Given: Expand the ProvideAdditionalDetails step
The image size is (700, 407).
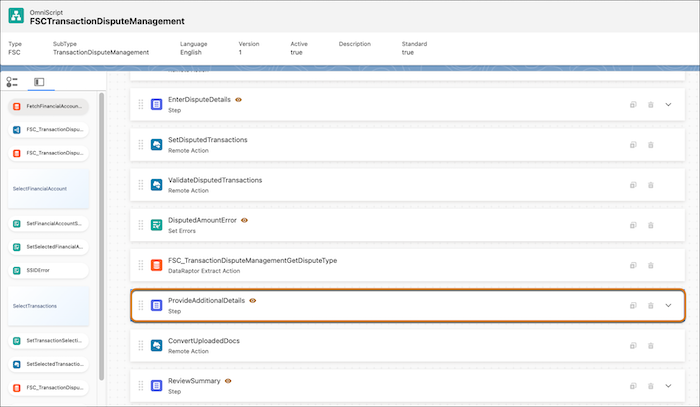Looking at the screenshot, I should (668, 305).
